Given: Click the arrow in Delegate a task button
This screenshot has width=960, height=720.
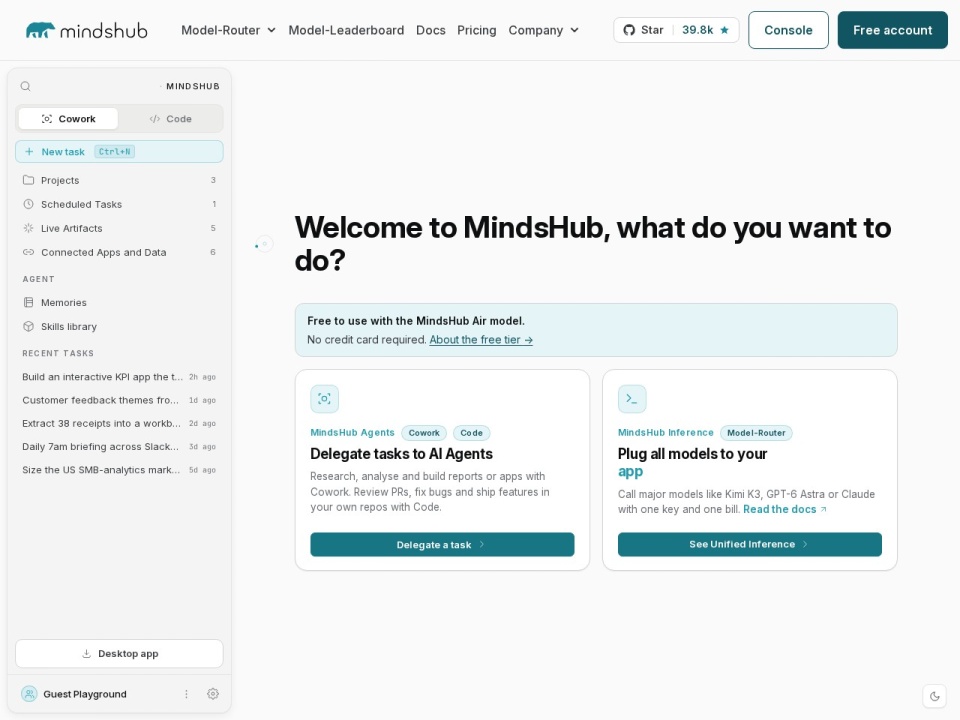Looking at the screenshot, I should tap(482, 544).
